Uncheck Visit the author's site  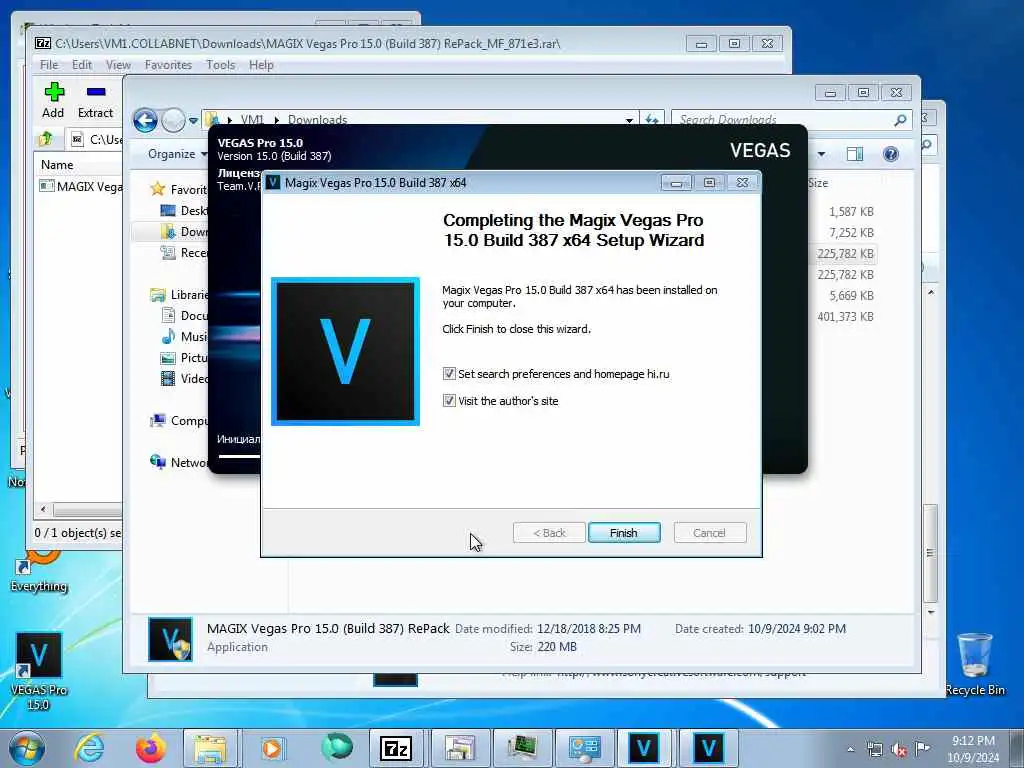coord(449,400)
